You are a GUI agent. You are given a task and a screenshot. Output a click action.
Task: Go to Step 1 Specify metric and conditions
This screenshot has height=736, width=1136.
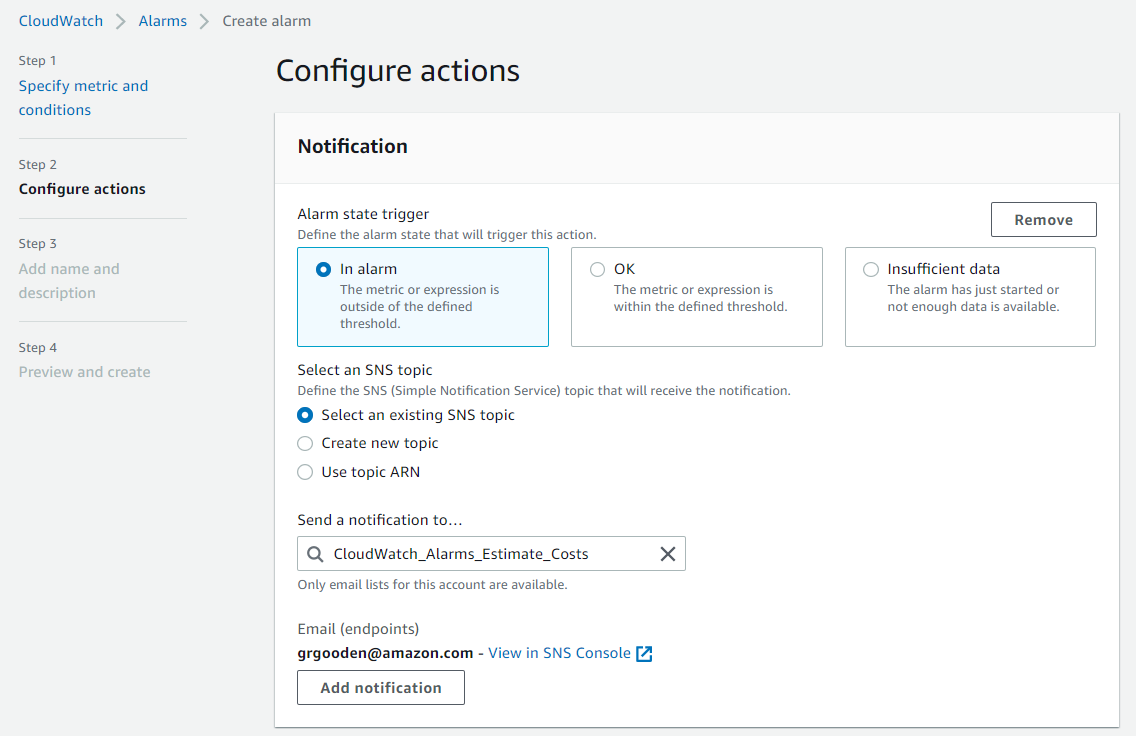click(83, 97)
